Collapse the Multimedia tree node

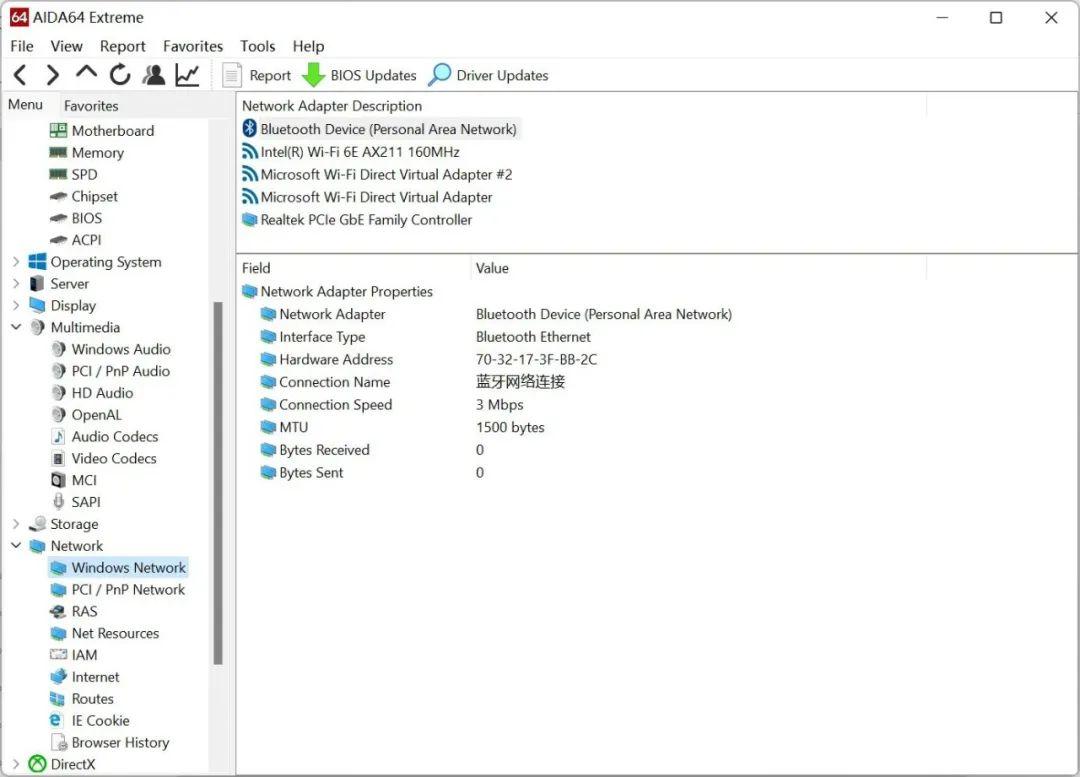pyautogui.click(x=16, y=327)
